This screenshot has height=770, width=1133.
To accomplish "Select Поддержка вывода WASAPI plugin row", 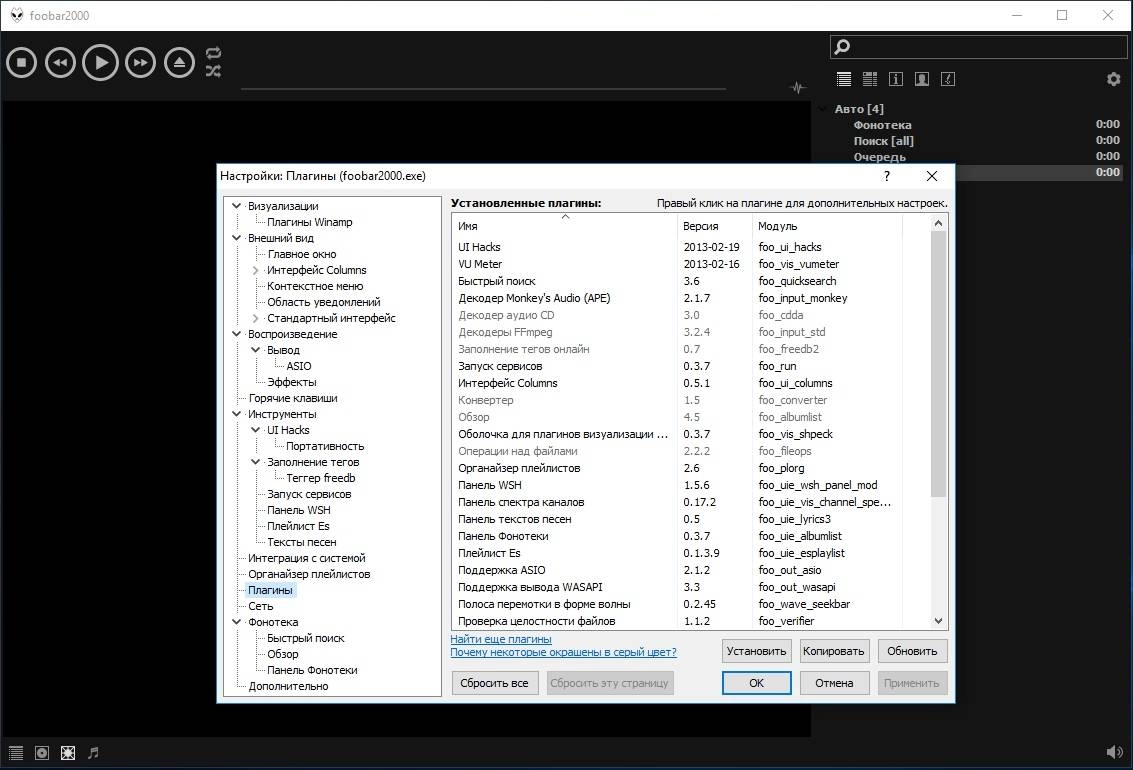I will pyautogui.click(x=679, y=587).
